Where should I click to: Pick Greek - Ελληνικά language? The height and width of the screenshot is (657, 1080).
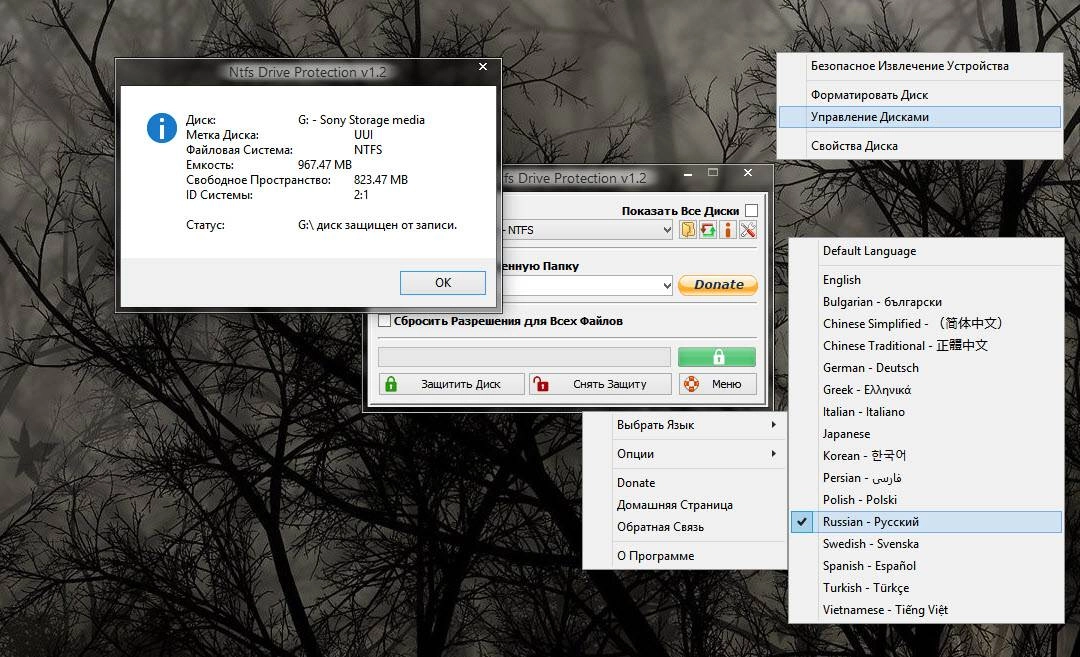pyautogui.click(x=926, y=390)
